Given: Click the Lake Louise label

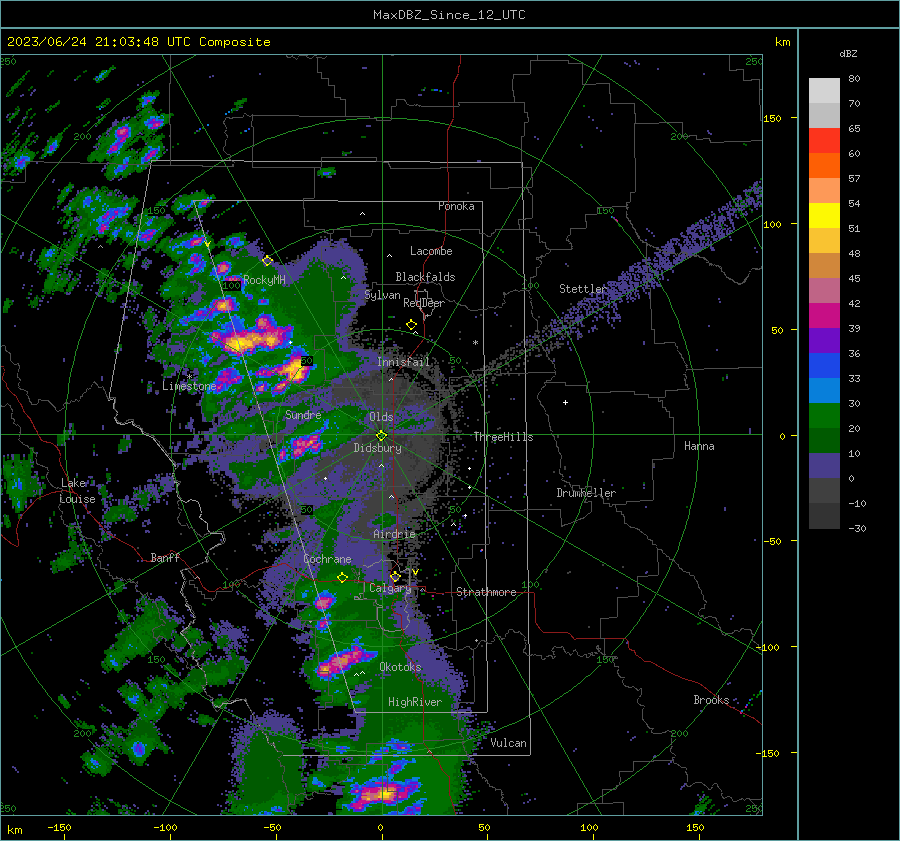Looking at the screenshot, I should point(77,491).
